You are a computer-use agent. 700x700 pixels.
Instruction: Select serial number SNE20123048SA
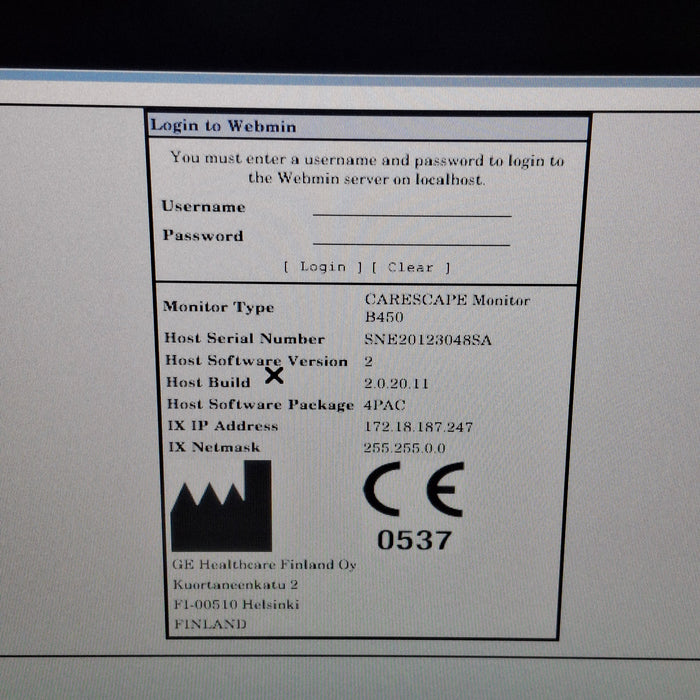427,340
